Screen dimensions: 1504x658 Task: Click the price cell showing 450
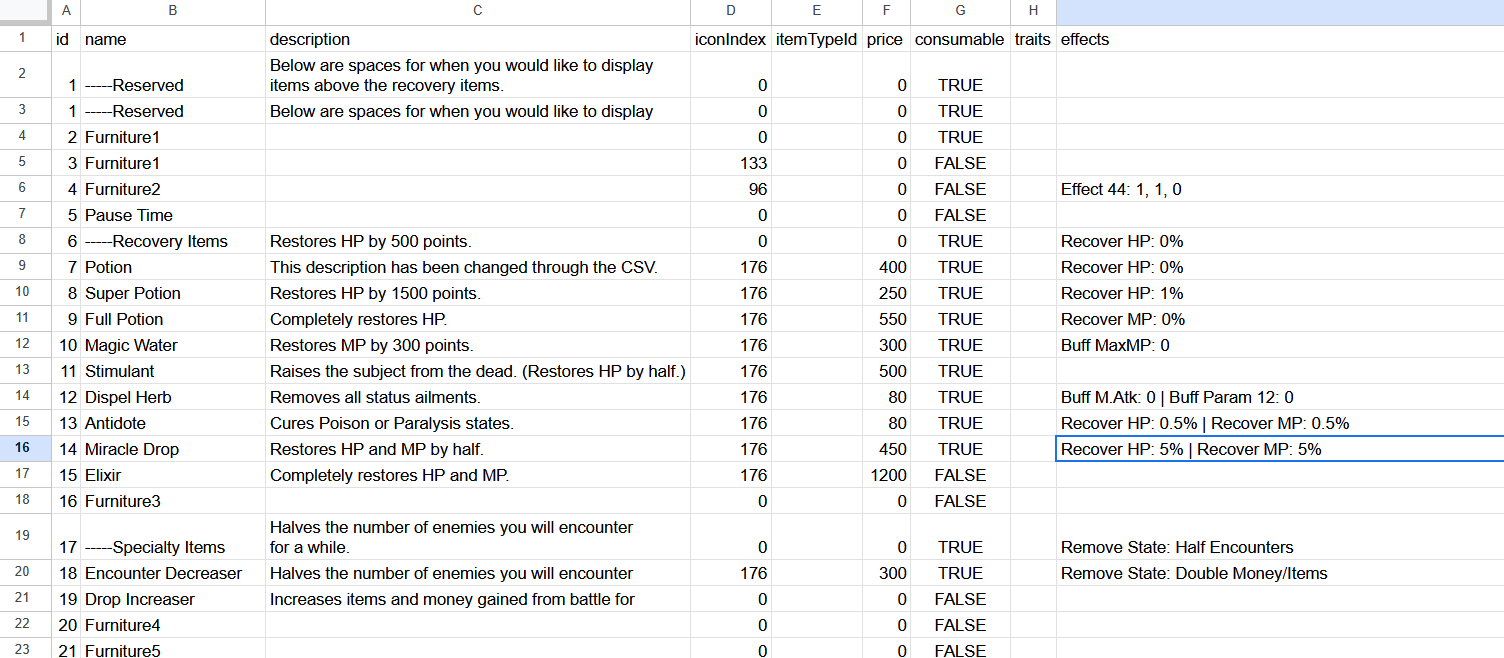886,449
